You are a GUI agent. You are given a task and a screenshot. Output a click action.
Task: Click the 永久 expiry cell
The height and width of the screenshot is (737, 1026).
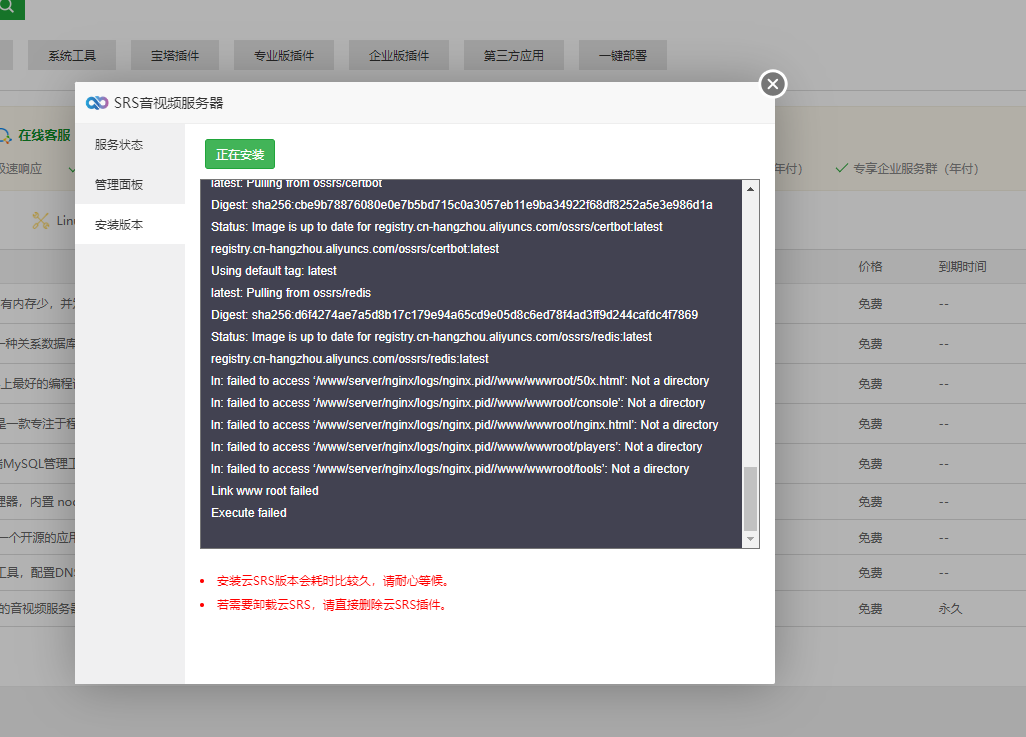950,609
